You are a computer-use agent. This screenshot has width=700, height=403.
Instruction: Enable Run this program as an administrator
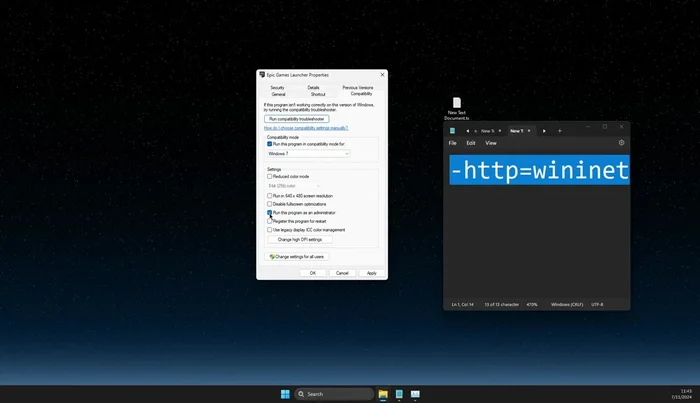(x=270, y=212)
